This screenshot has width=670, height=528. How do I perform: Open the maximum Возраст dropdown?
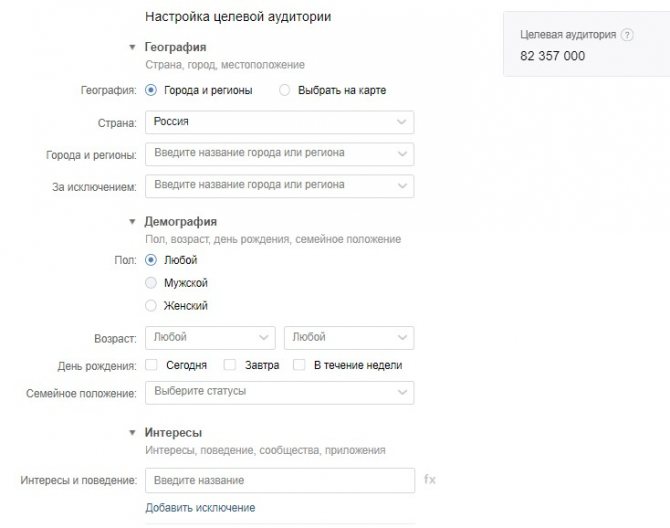coord(349,337)
